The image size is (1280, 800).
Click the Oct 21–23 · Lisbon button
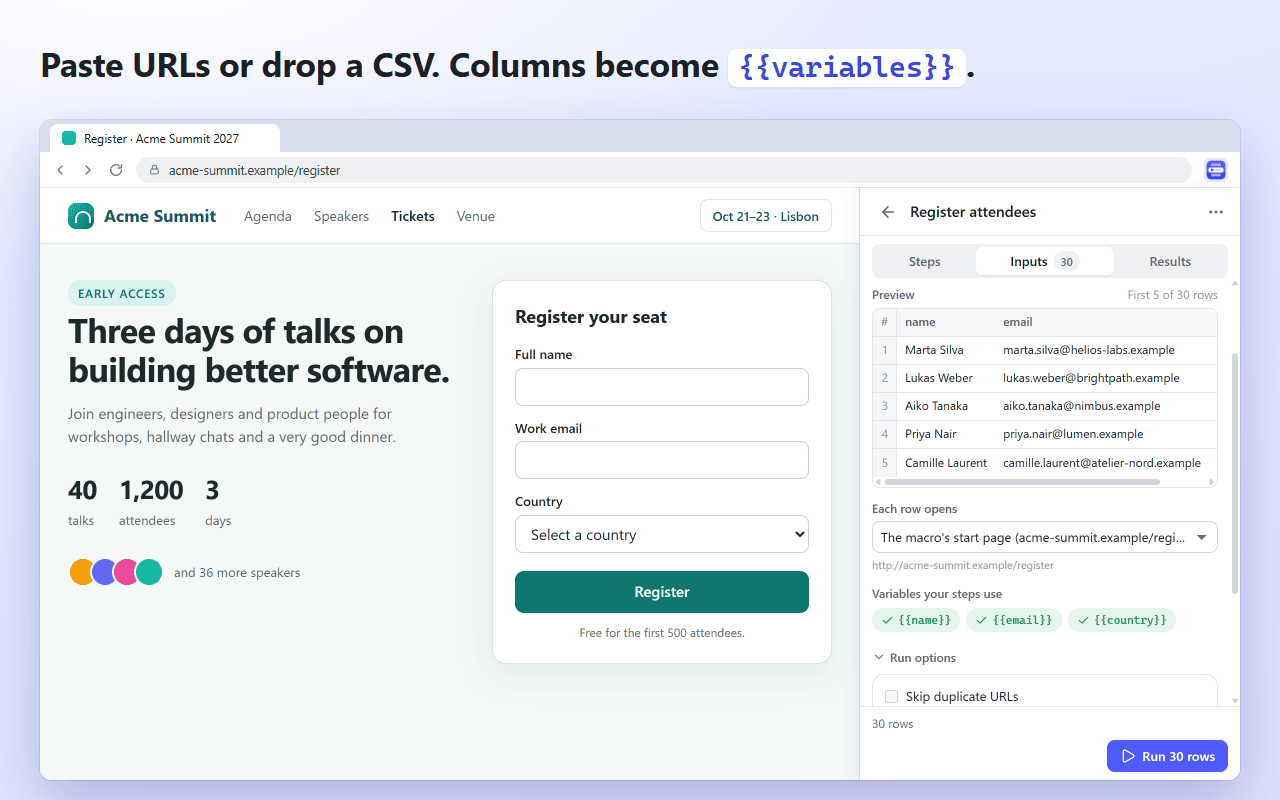tap(766, 216)
